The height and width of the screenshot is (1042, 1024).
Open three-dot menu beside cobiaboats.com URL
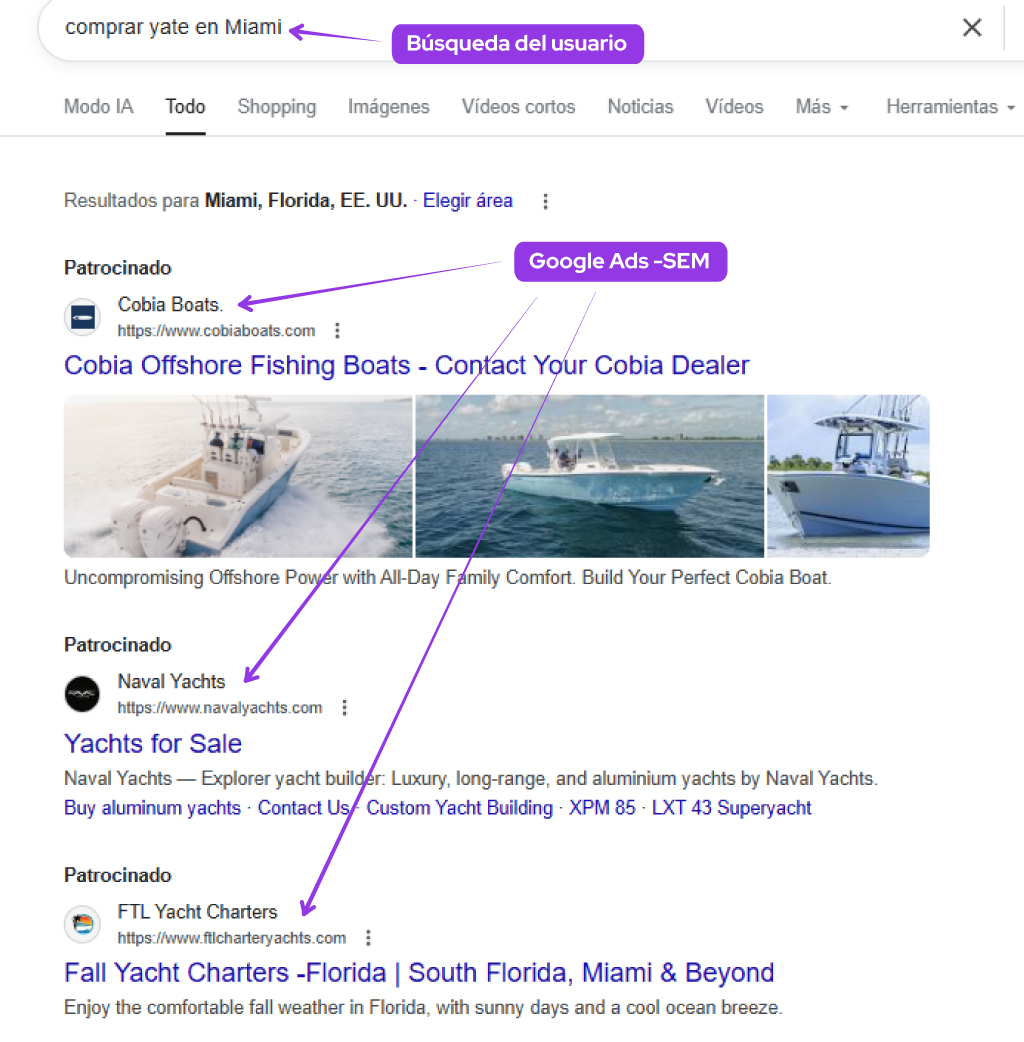coord(338,331)
